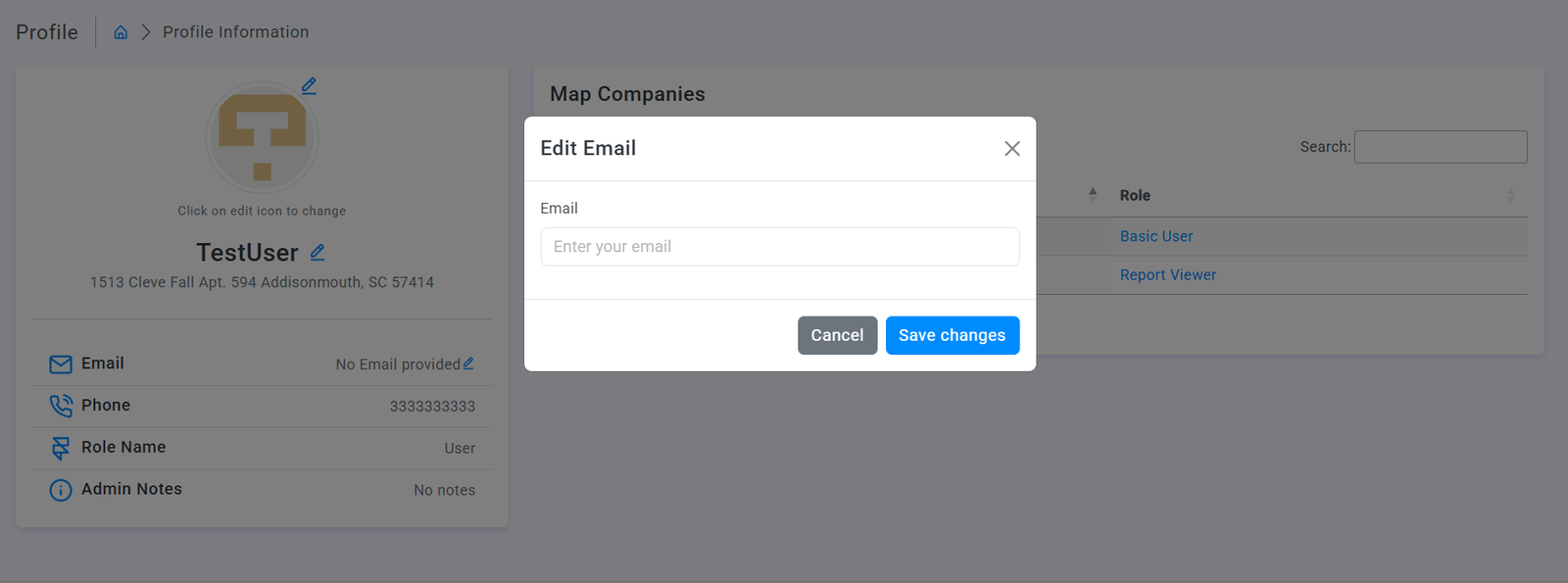Click the Cancel button
Viewport: 1568px width, 583px height.
coord(837,335)
